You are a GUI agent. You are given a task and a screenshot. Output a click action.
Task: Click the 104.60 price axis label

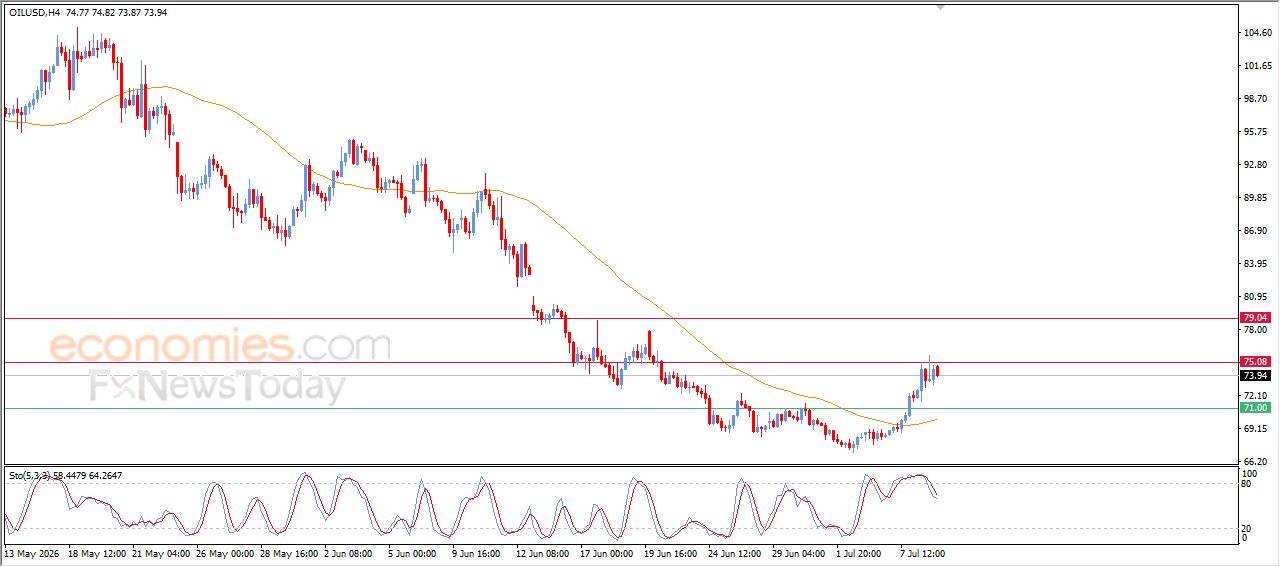(1256, 33)
